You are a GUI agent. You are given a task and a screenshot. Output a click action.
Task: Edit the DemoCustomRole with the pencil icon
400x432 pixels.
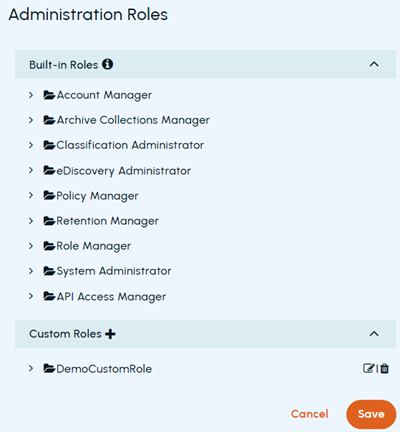(368, 368)
